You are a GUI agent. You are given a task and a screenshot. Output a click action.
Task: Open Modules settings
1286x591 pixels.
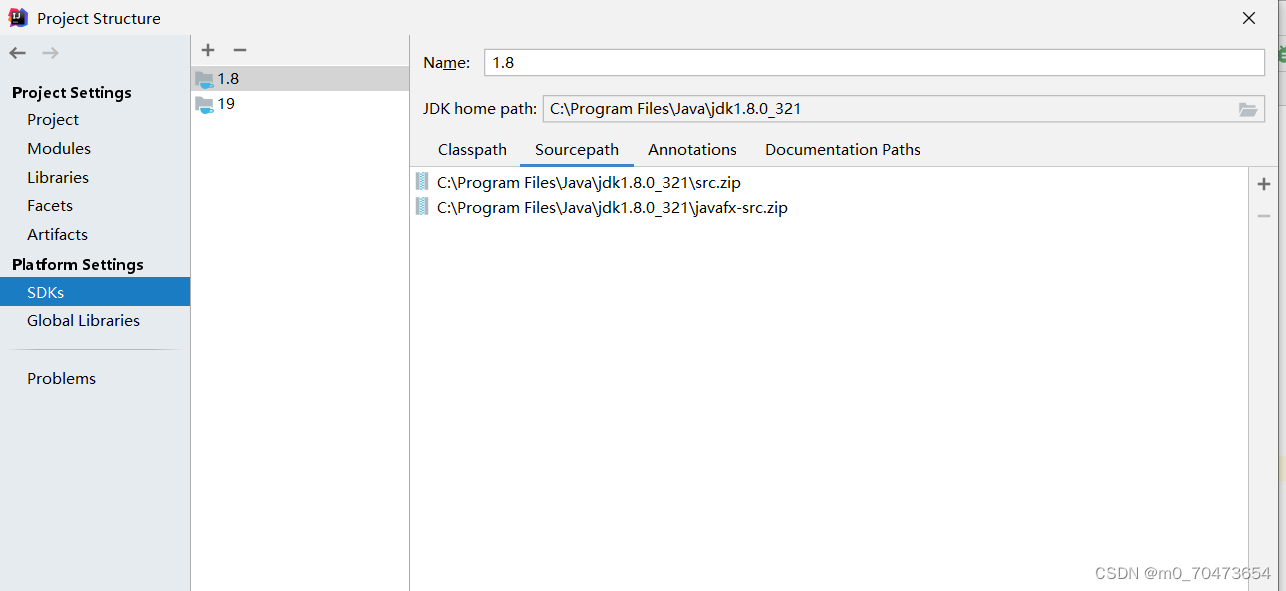(x=59, y=148)
